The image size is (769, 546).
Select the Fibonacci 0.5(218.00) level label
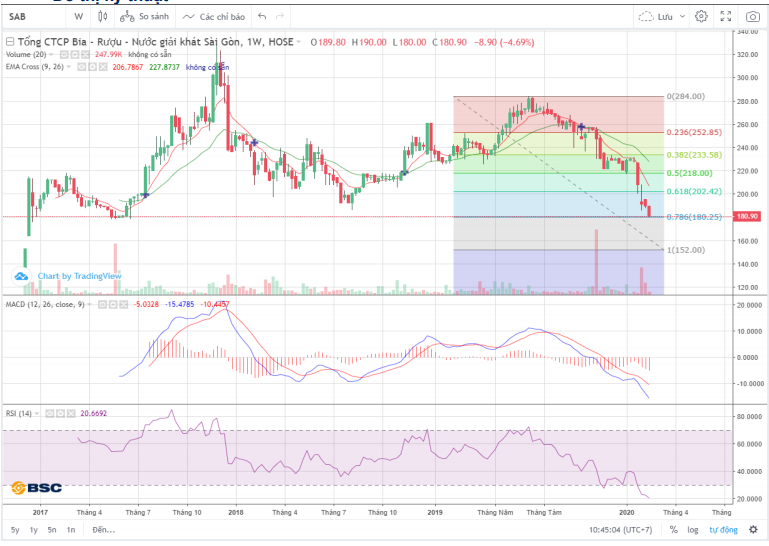(x=690, y=173)
